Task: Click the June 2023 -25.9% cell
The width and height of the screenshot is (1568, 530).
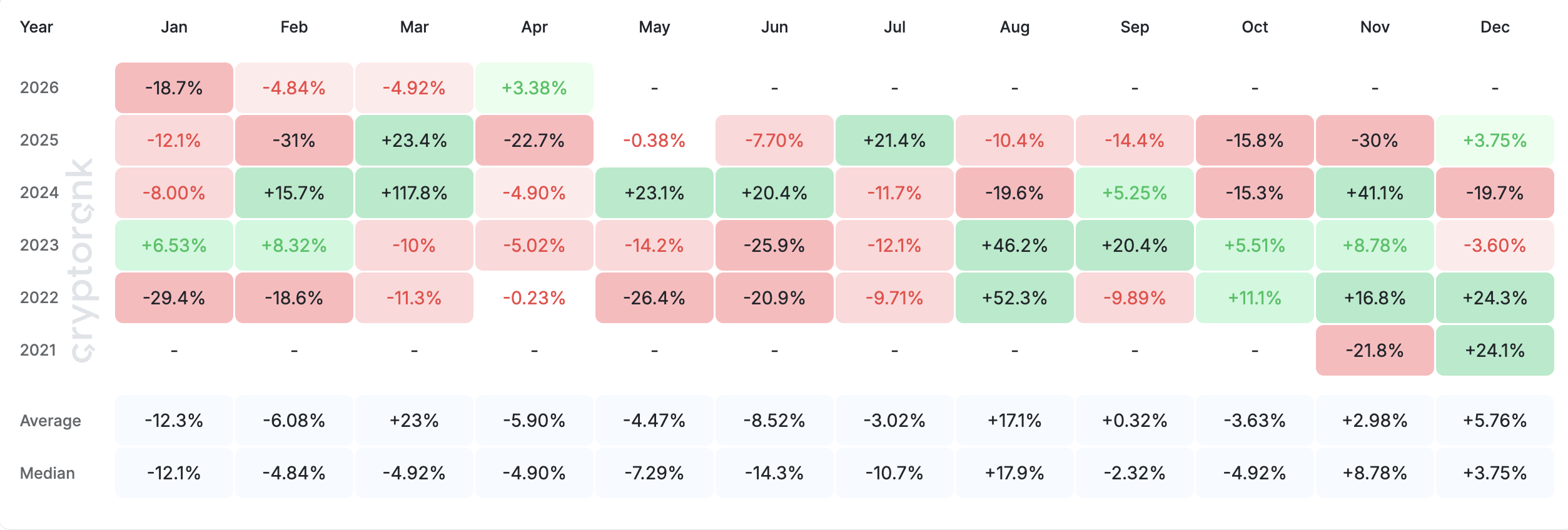Action: coord(774,246)
